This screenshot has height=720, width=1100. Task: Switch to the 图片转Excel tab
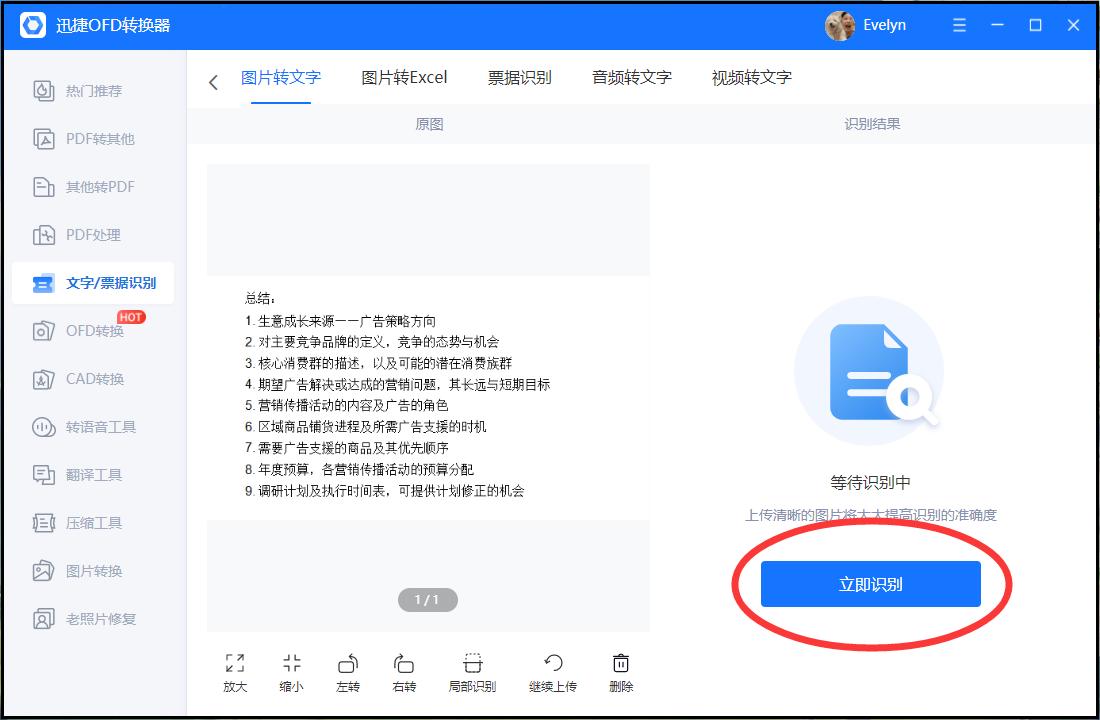404,77
